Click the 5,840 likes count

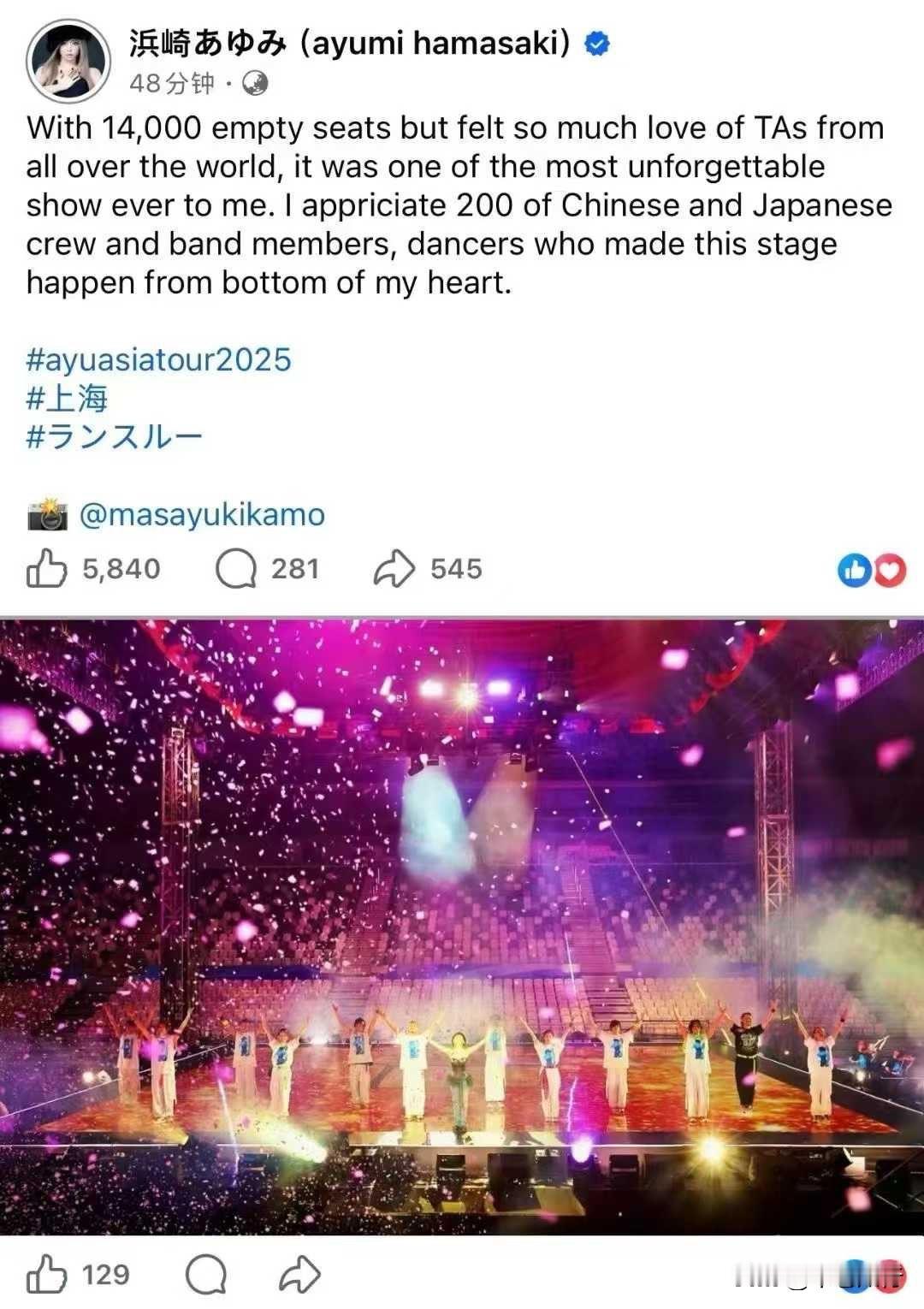point(121,569)
